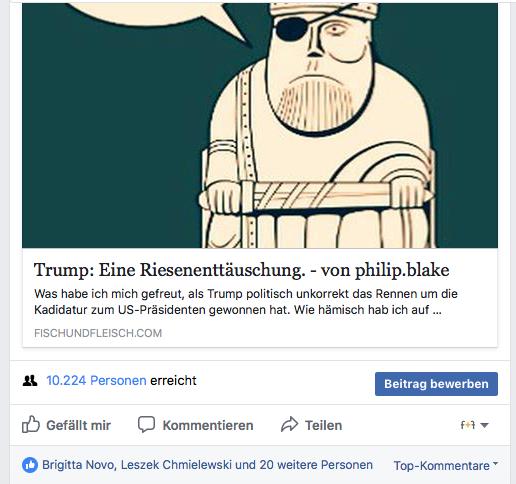Open the 10.224 Personen reach link
The width and height of the screenshot is (516, 484).
tap(96, 380)
